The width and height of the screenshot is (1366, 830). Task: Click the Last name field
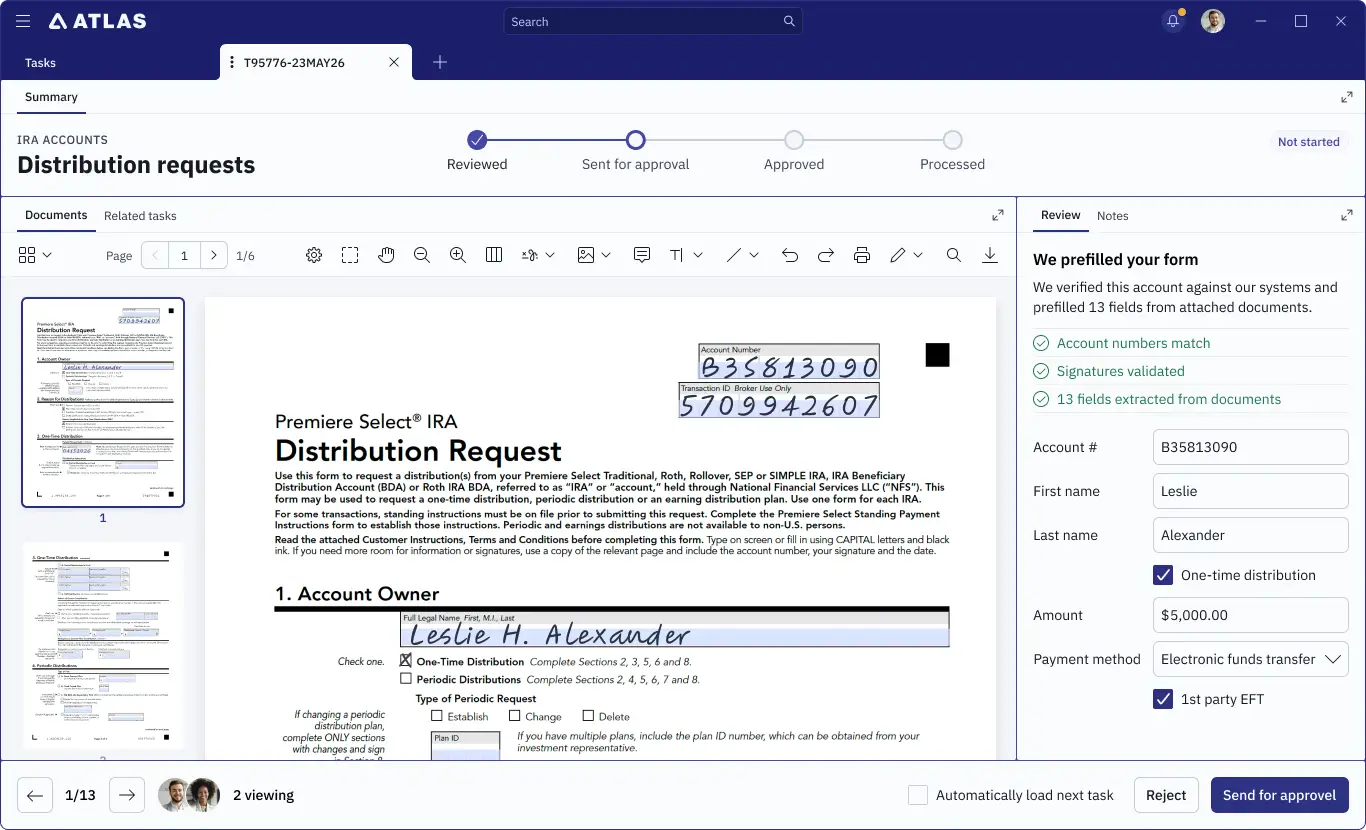(1251, 535)
